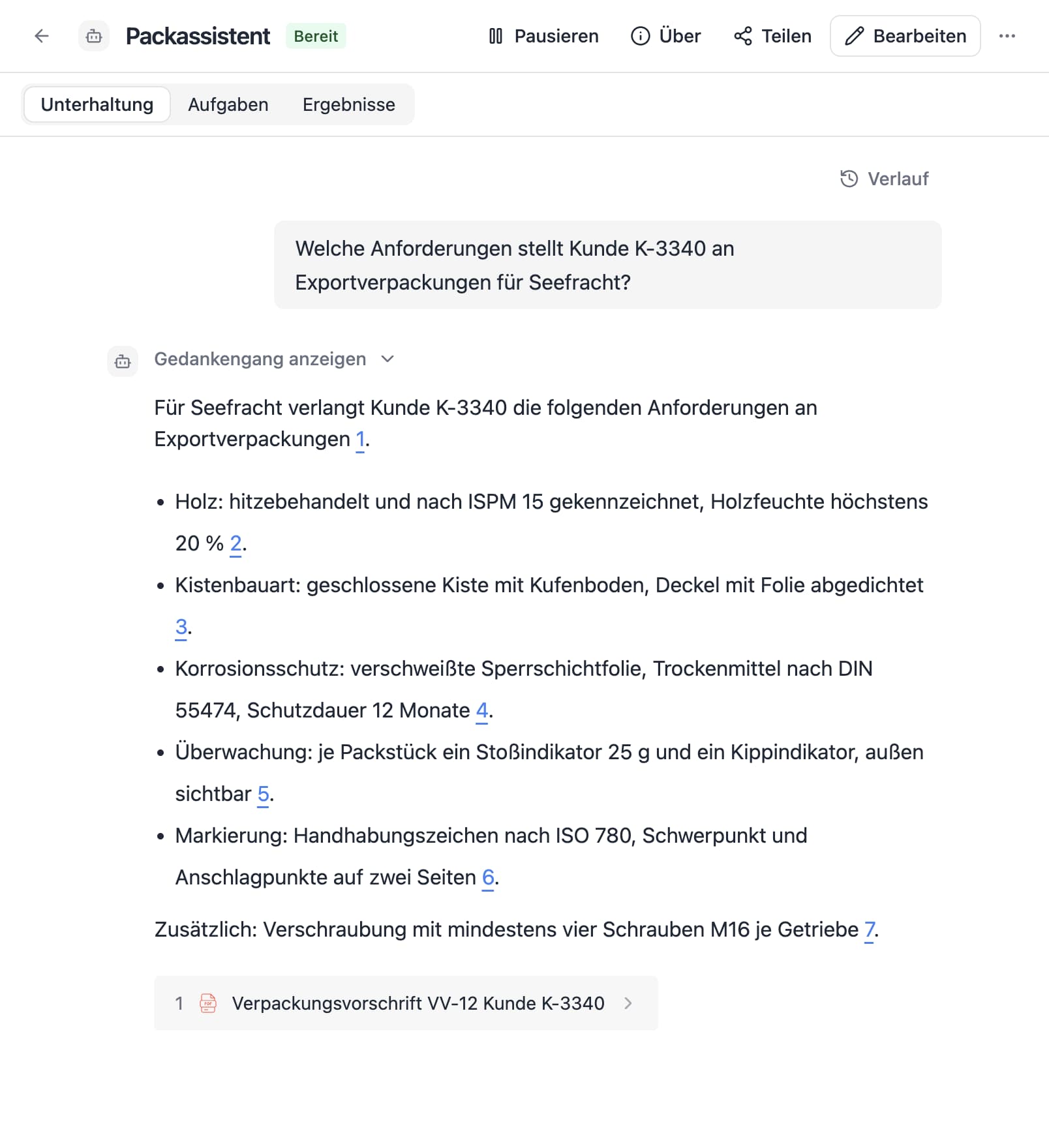
Task: Open the Verlauf history
Action: pos(885,179)
